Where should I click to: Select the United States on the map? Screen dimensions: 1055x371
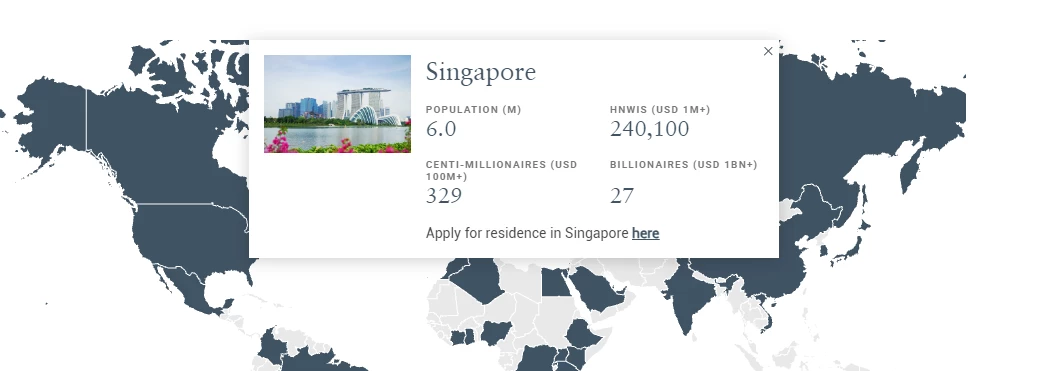point(188,236)
